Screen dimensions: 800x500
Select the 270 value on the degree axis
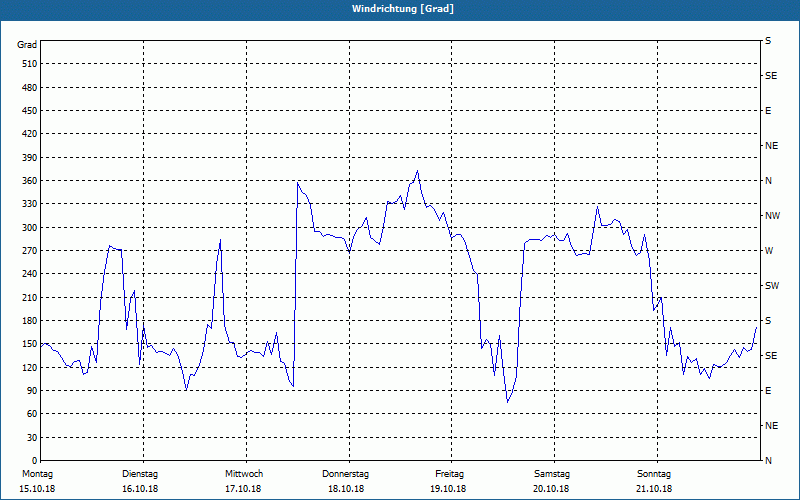[x=30, y=251]
